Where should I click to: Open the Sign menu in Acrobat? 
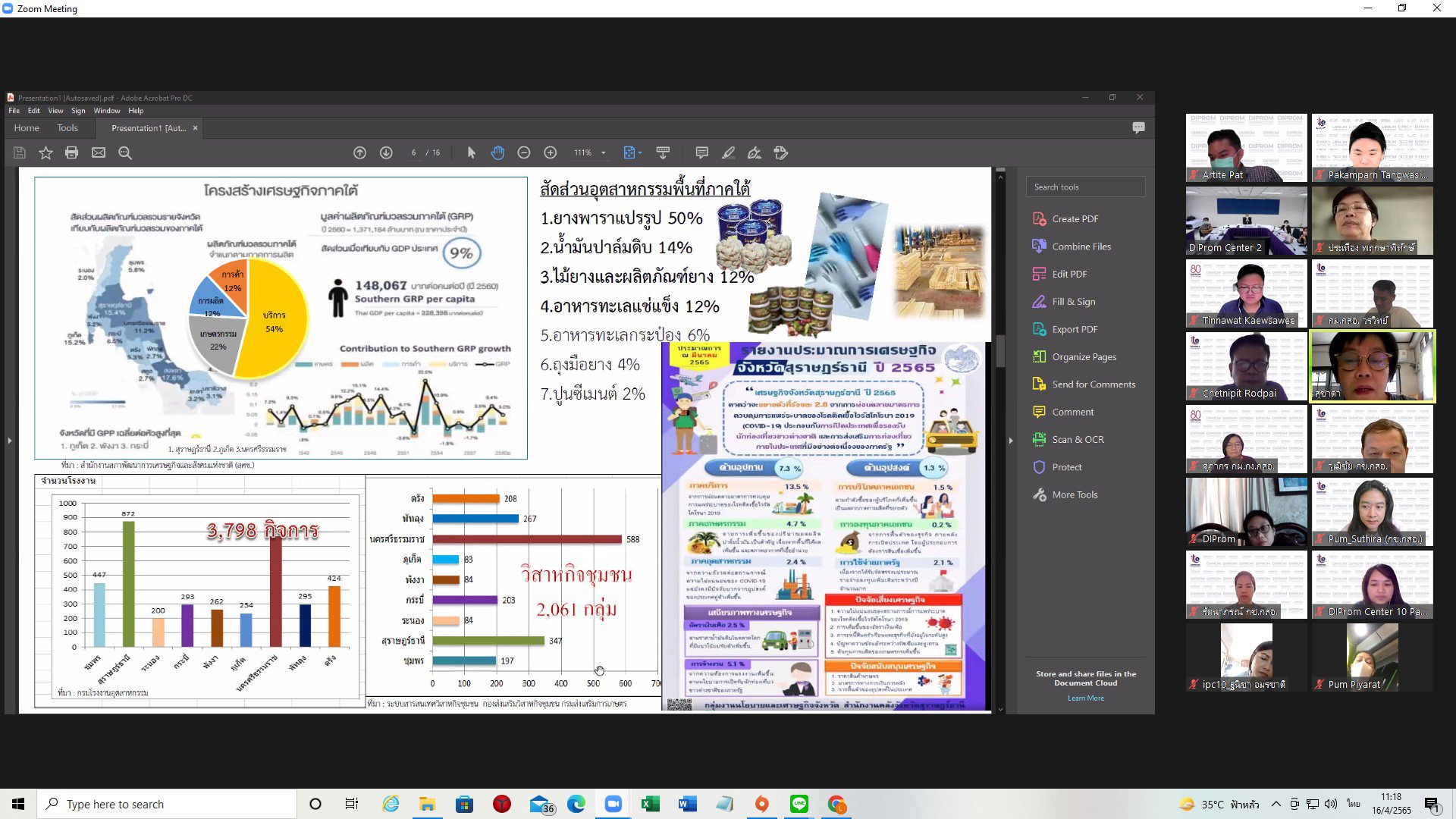tap(78, 111)
